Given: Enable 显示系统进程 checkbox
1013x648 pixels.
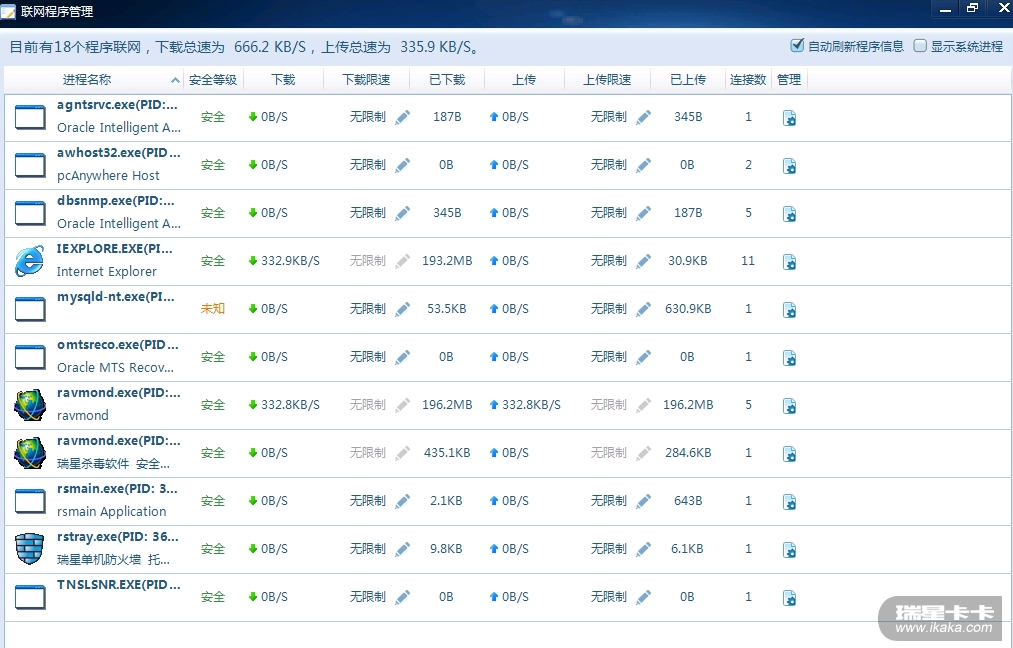Looking at the screenshot, I should pyautogui.click(x=920, y=46).
